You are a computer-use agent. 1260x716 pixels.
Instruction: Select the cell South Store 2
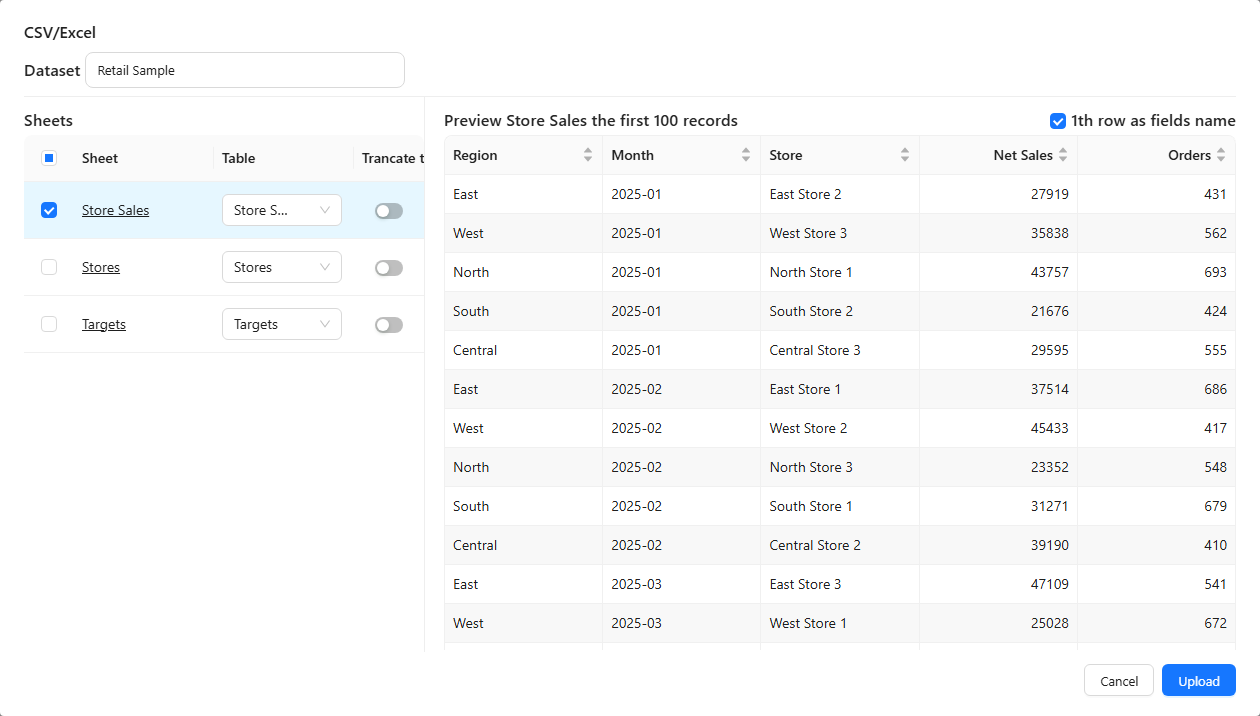tap(840, 311)
